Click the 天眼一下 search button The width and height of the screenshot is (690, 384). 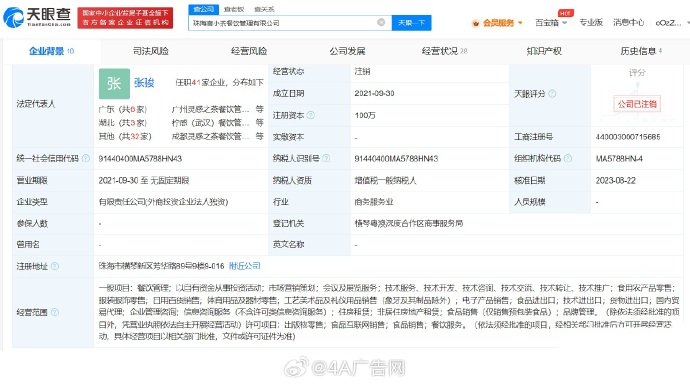pos(411,22)
